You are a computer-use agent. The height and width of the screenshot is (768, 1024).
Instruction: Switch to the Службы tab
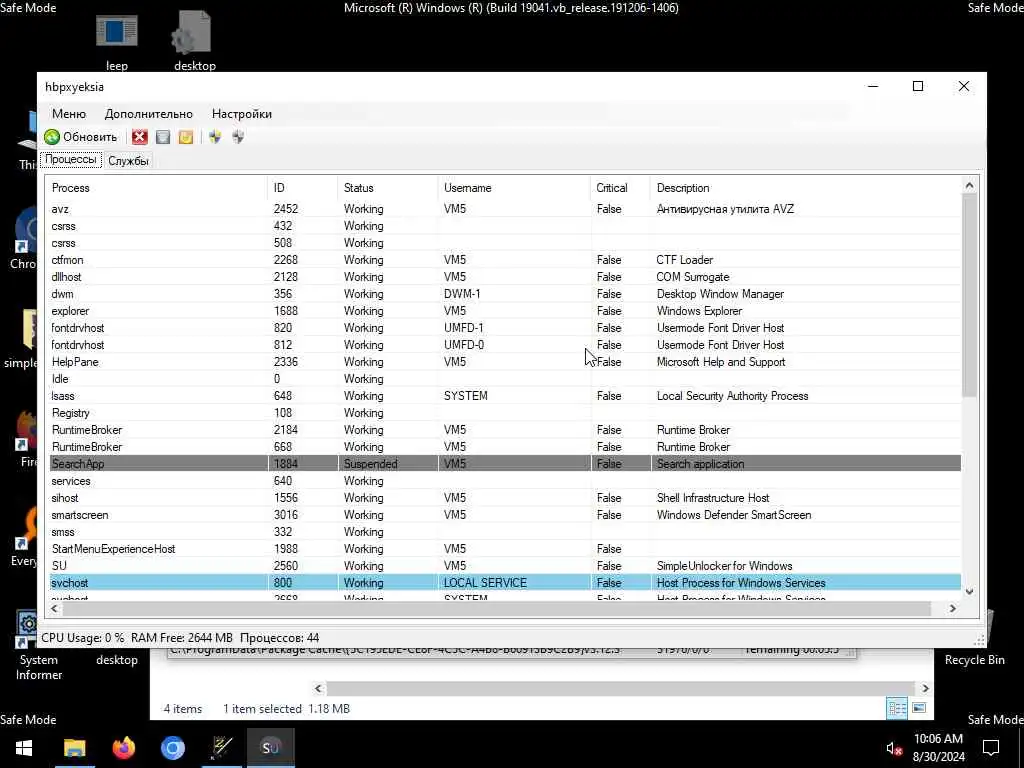[x=128, y=161]
